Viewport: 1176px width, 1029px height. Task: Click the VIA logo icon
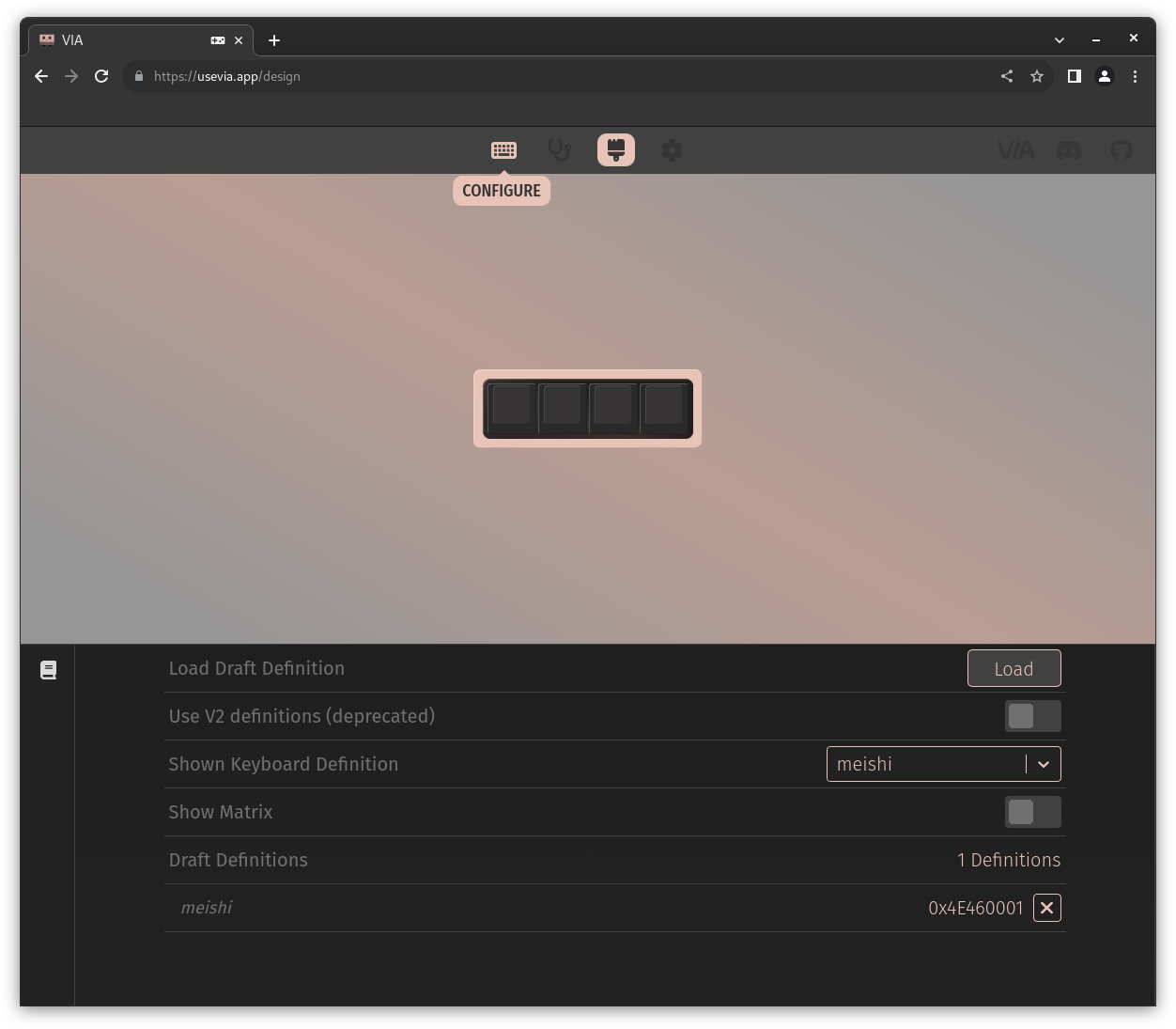pyautogui.click(x=1015, y=150)
